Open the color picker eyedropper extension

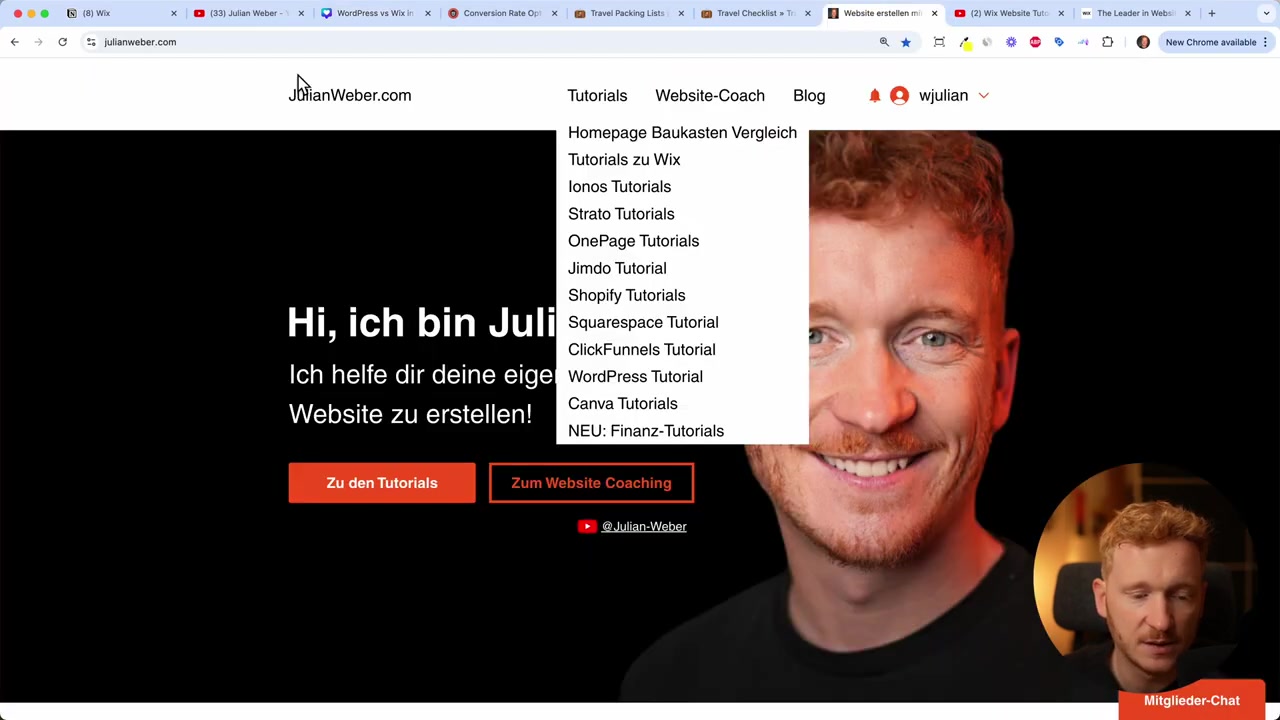[x=964, y=42]
